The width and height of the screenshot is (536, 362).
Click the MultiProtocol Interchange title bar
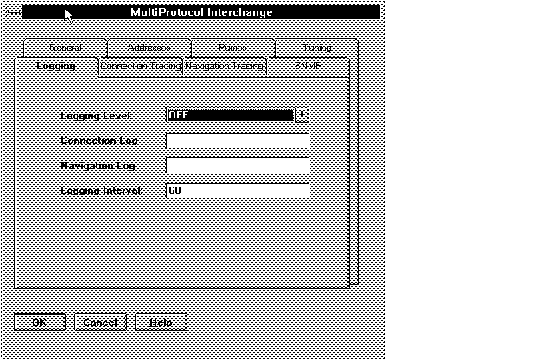tap(201, 12)
